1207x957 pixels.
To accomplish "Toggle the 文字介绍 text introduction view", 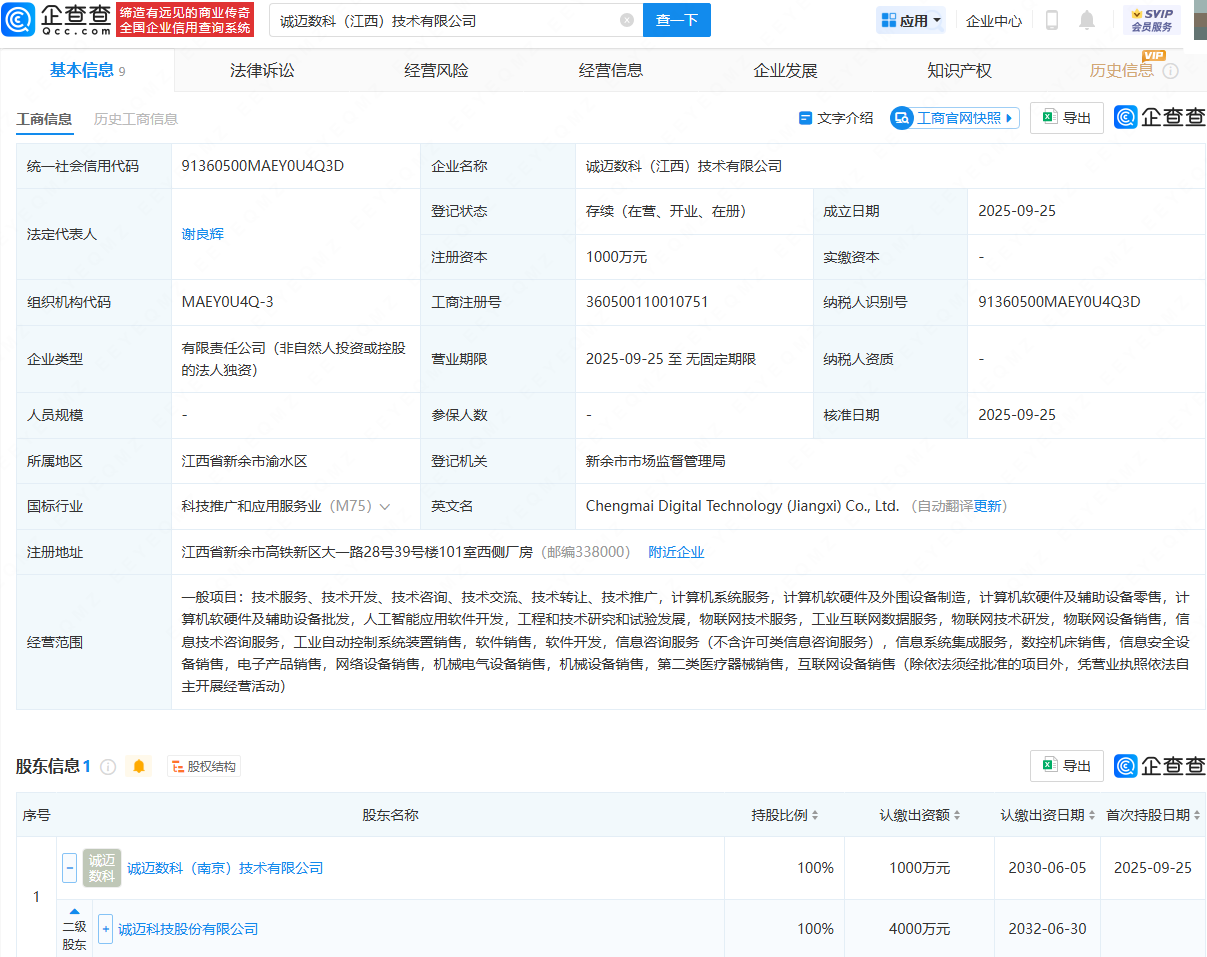I will (836, 118).
